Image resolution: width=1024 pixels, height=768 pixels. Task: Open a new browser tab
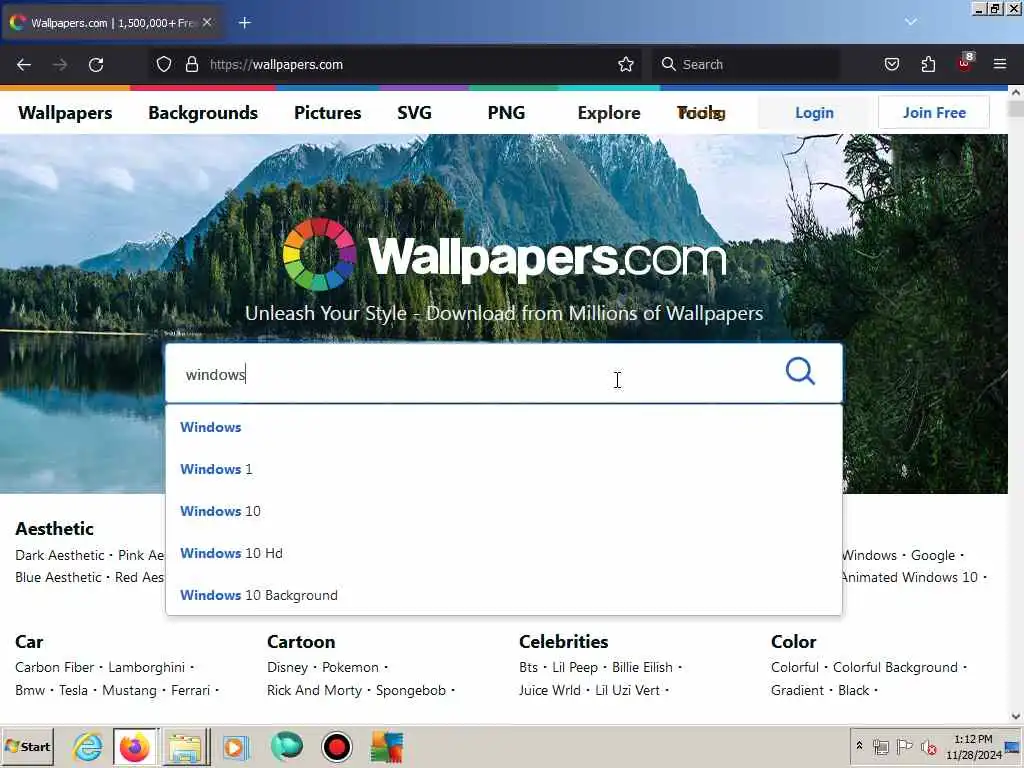pos(245,23)
